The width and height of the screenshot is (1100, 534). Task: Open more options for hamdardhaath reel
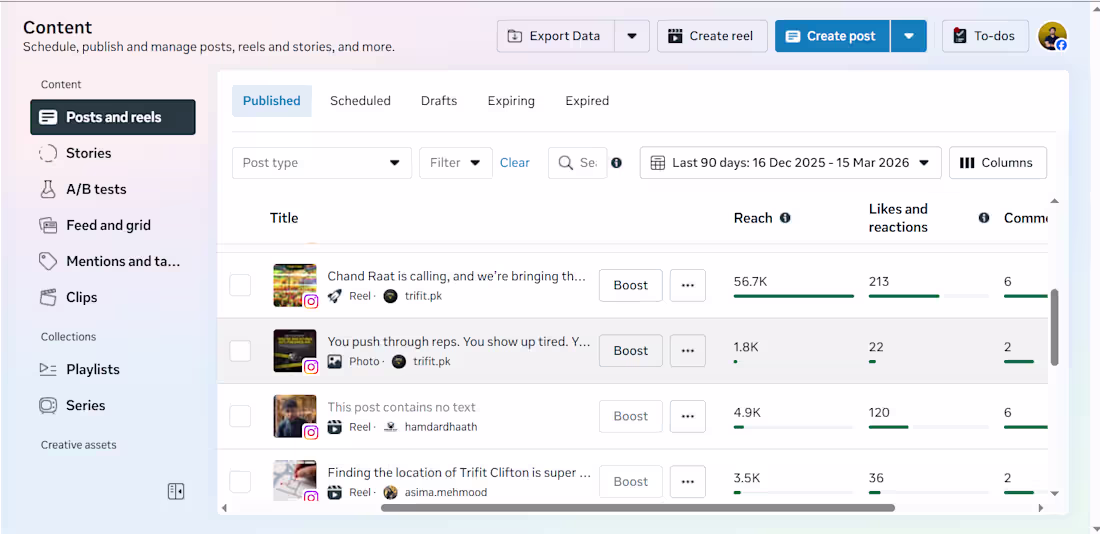pos(688,416)
